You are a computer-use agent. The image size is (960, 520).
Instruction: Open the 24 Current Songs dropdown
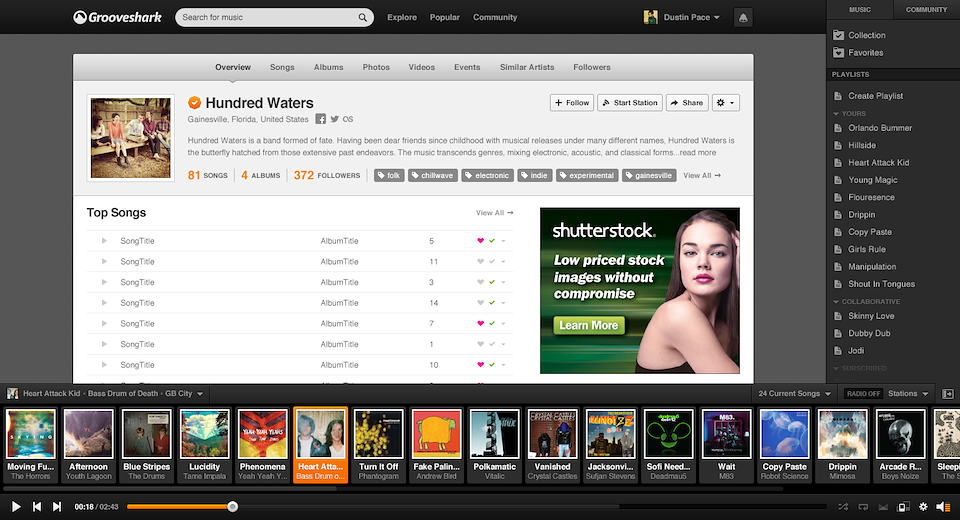point(794,394)
